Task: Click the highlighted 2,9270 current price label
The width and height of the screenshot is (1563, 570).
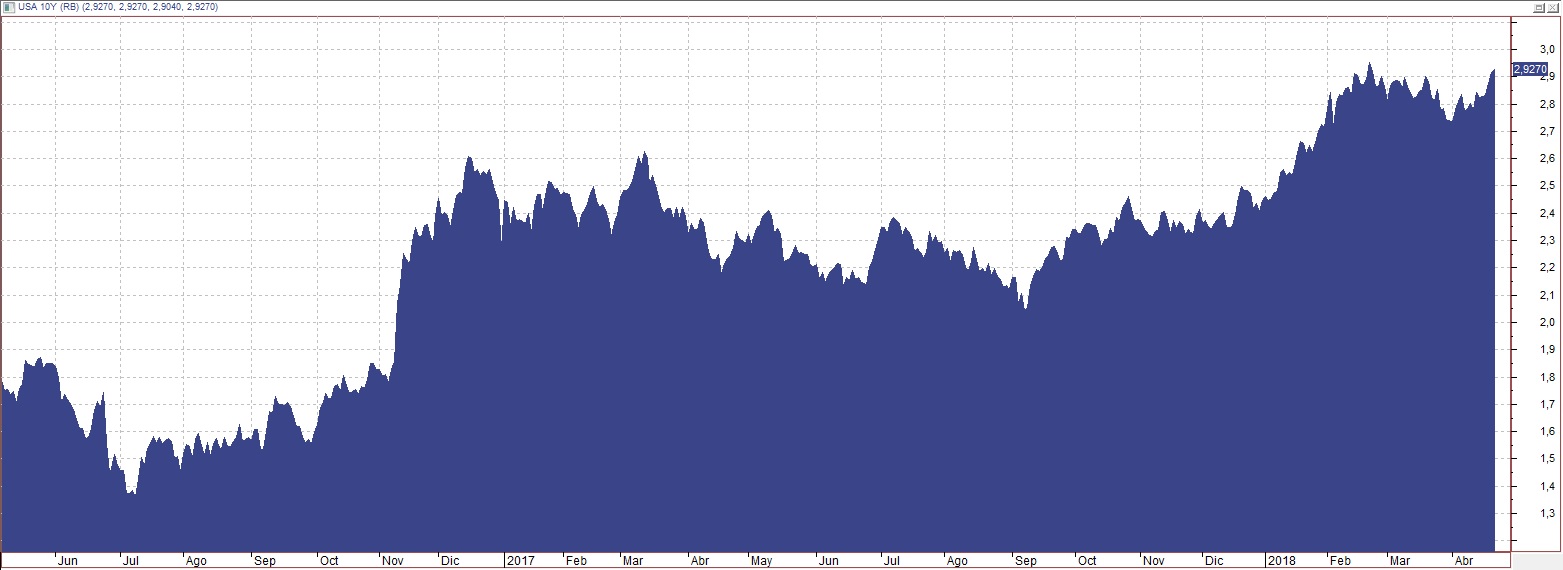Action: pyautogui.click(x=1531, y=69)
